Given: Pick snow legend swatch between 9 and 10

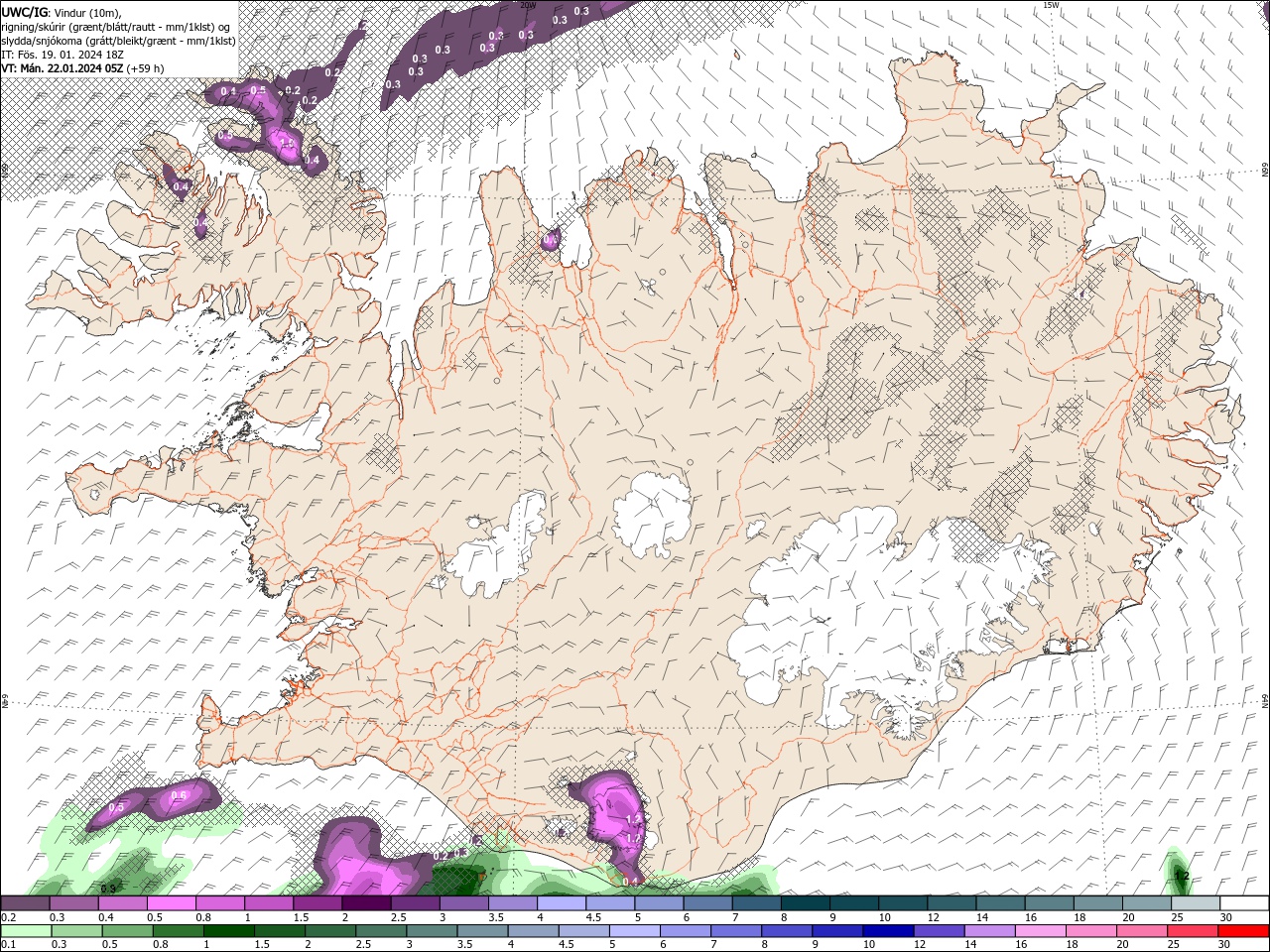Looking at the screenshot, I should pos(853,902).
